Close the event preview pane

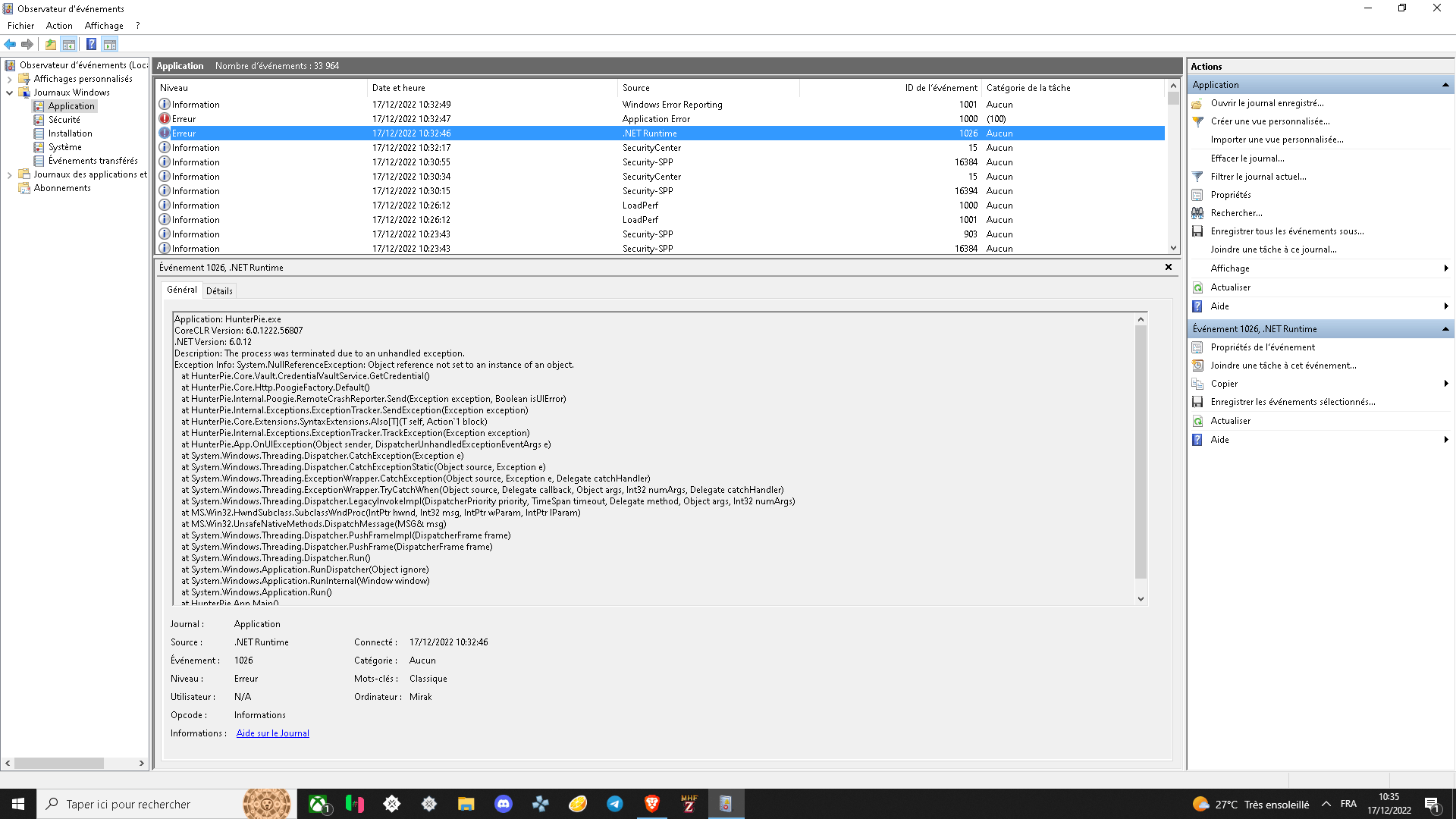(1168, 267)
